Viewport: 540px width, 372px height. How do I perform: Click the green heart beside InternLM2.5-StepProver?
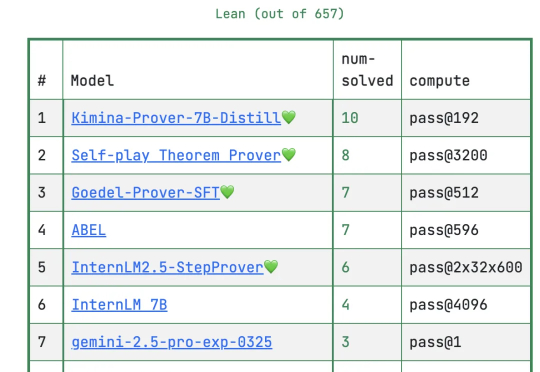(271, 267)
